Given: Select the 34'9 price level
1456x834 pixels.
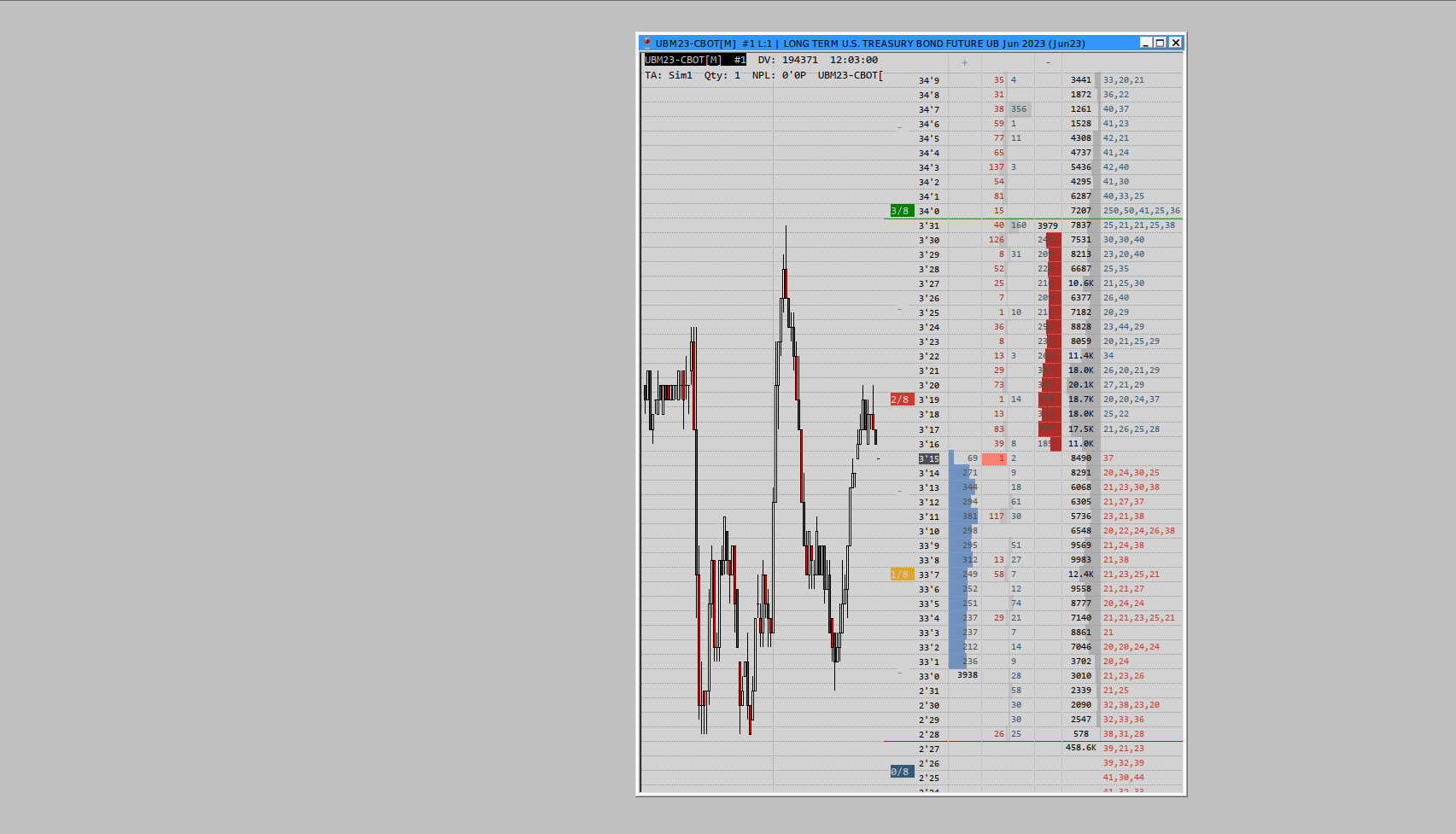Looking at the screenshot, I should click(x=929, y=80).
